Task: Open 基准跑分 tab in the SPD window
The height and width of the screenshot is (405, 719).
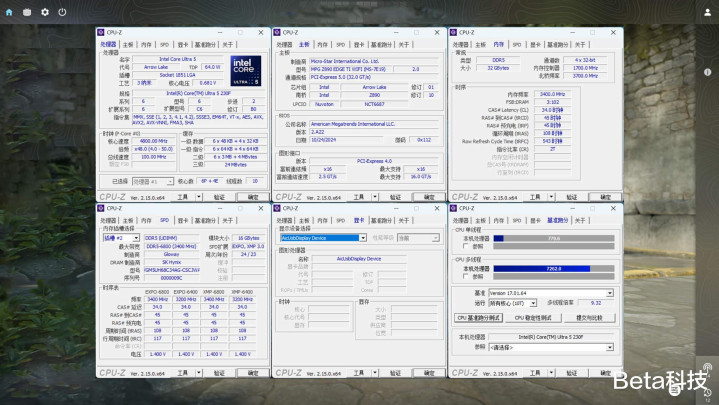Action: click(205, 221)
